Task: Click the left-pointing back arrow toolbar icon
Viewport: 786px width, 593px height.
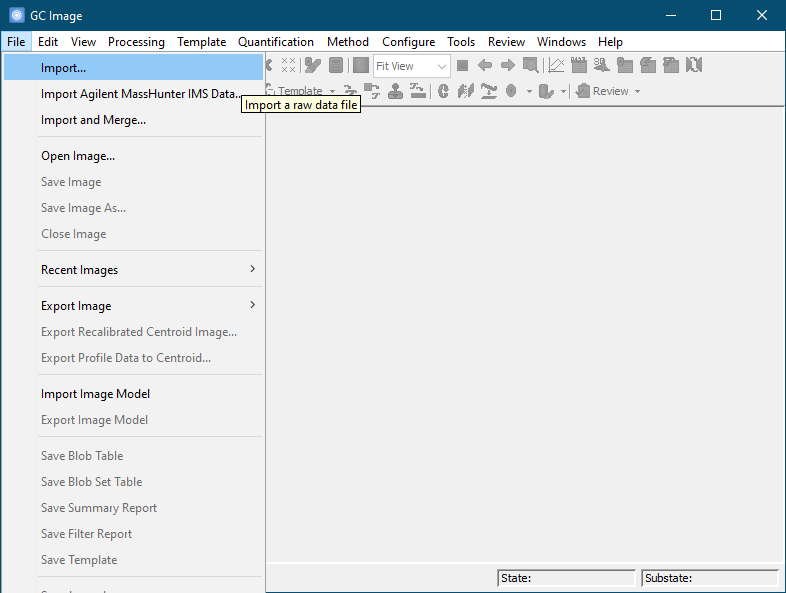Action: (485, 65)
